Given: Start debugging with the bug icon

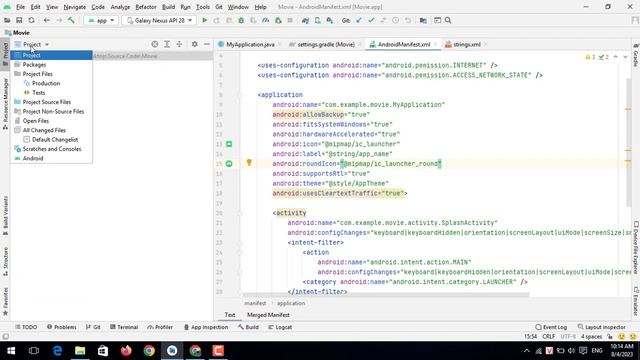Looking at the screenshot, I should click(x=241, y=20).
